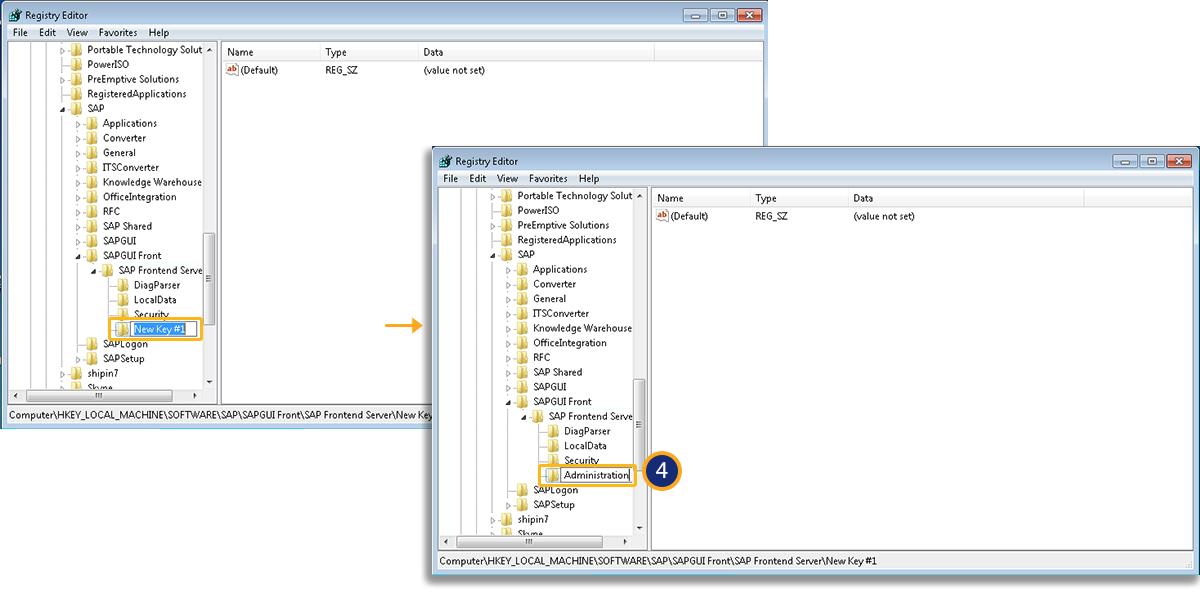Click the Administration key name edit field
The image size is (1200, 594).
tap(596, 476)
